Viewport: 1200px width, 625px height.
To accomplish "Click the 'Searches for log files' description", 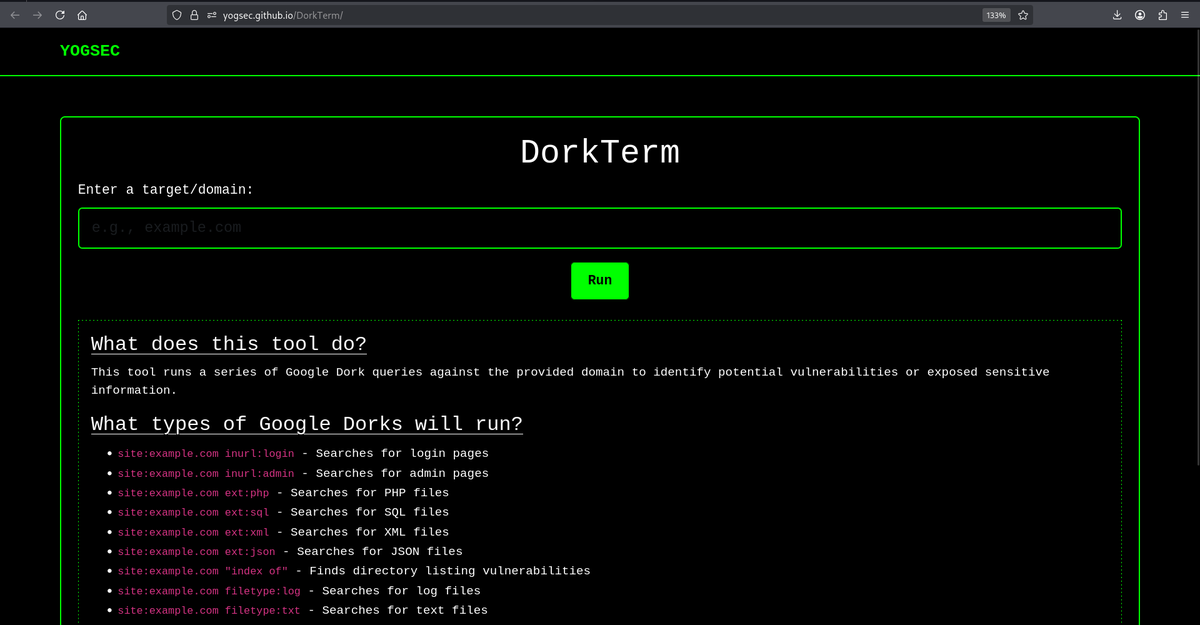I will click(x=402, y=591).
